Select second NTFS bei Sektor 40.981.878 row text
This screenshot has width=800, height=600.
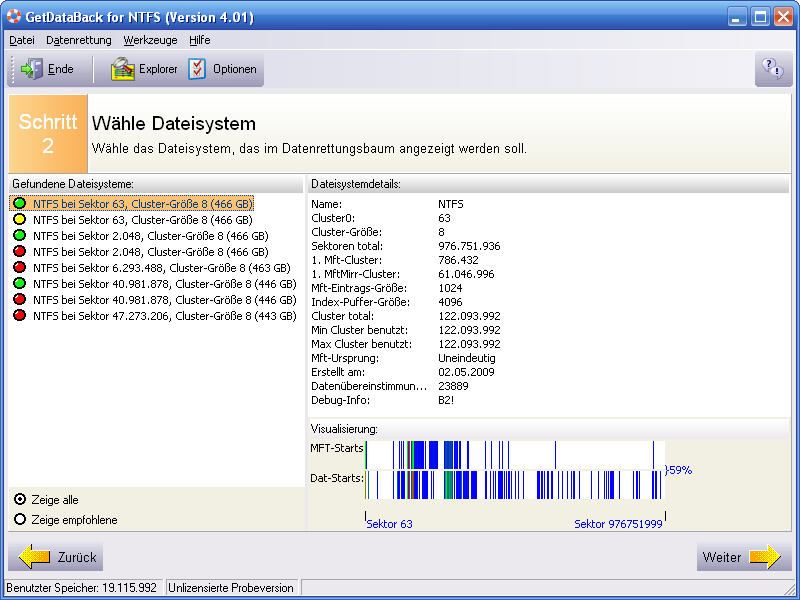[x=165, y=300]
